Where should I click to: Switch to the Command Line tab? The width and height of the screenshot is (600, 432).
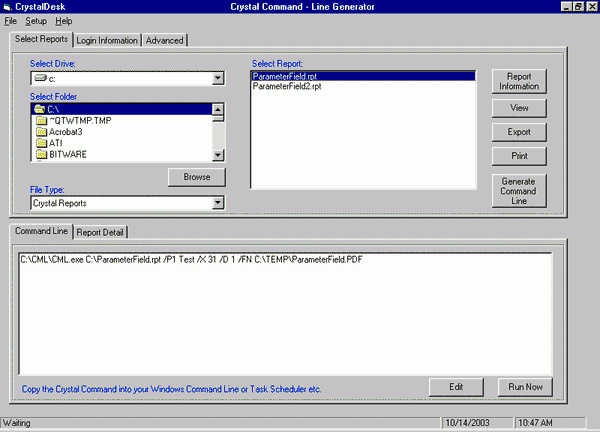point(41,231)
